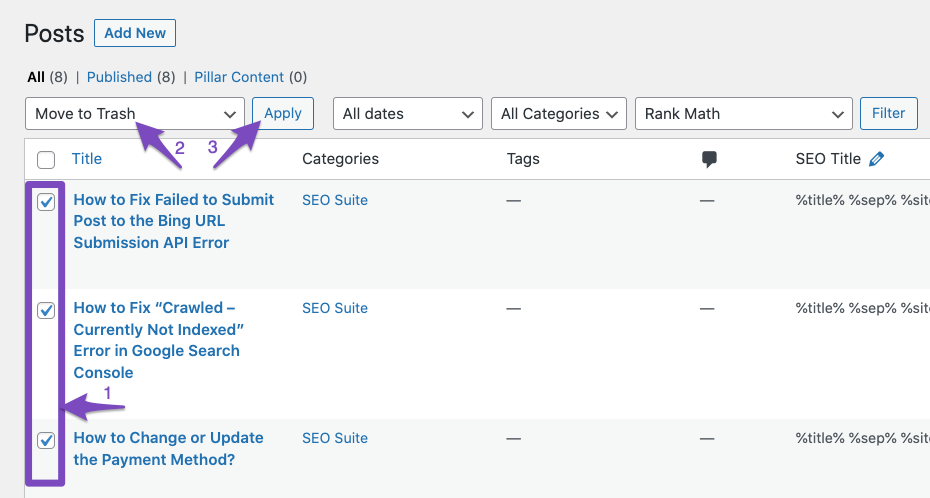Click the comments speech bubble column icon
930x498 pixels.
tap(709, 159)
